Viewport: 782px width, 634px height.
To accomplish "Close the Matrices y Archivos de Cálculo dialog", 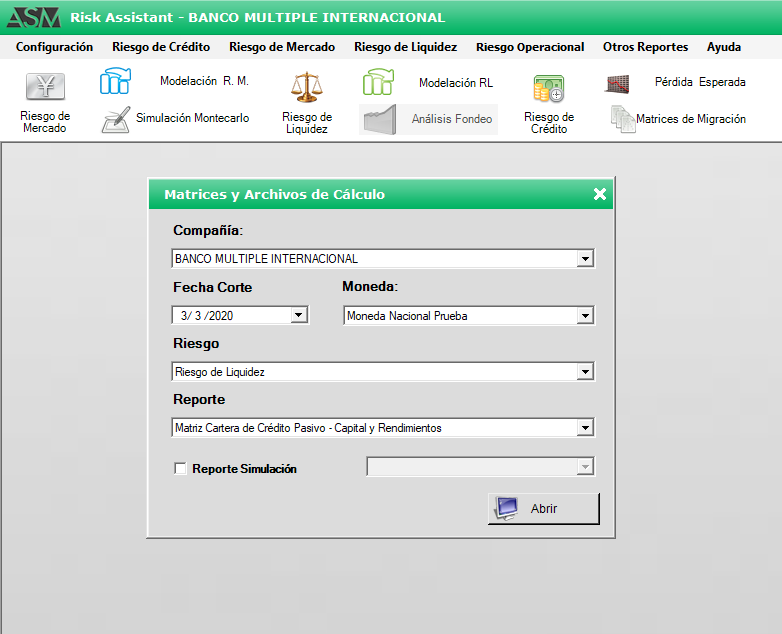I will pyautogui.click(x=600, y=194).
